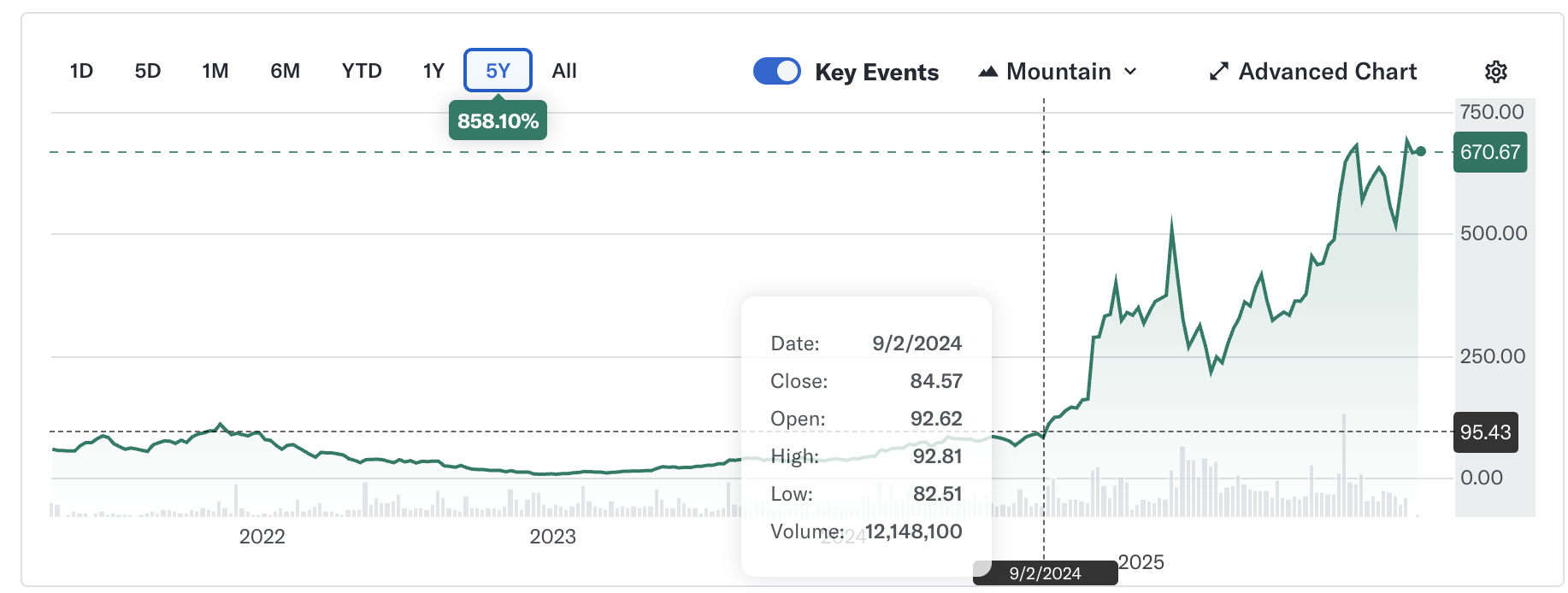Select the 1D time range
The height and width of the screenshot is (593, 1568).
click(x=81, y=71)
